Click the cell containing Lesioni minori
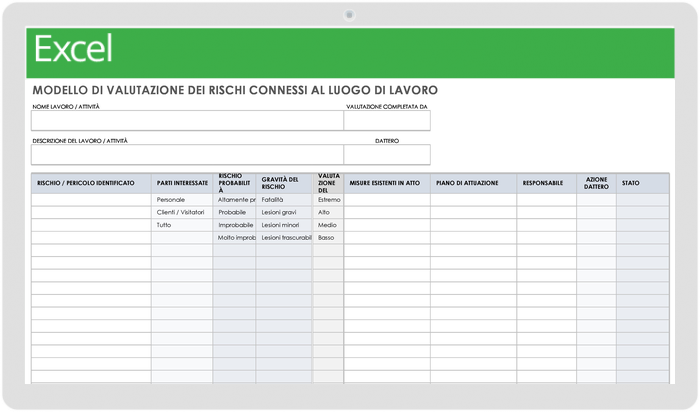This screenshot has height=412, width=700. (284, 225)
